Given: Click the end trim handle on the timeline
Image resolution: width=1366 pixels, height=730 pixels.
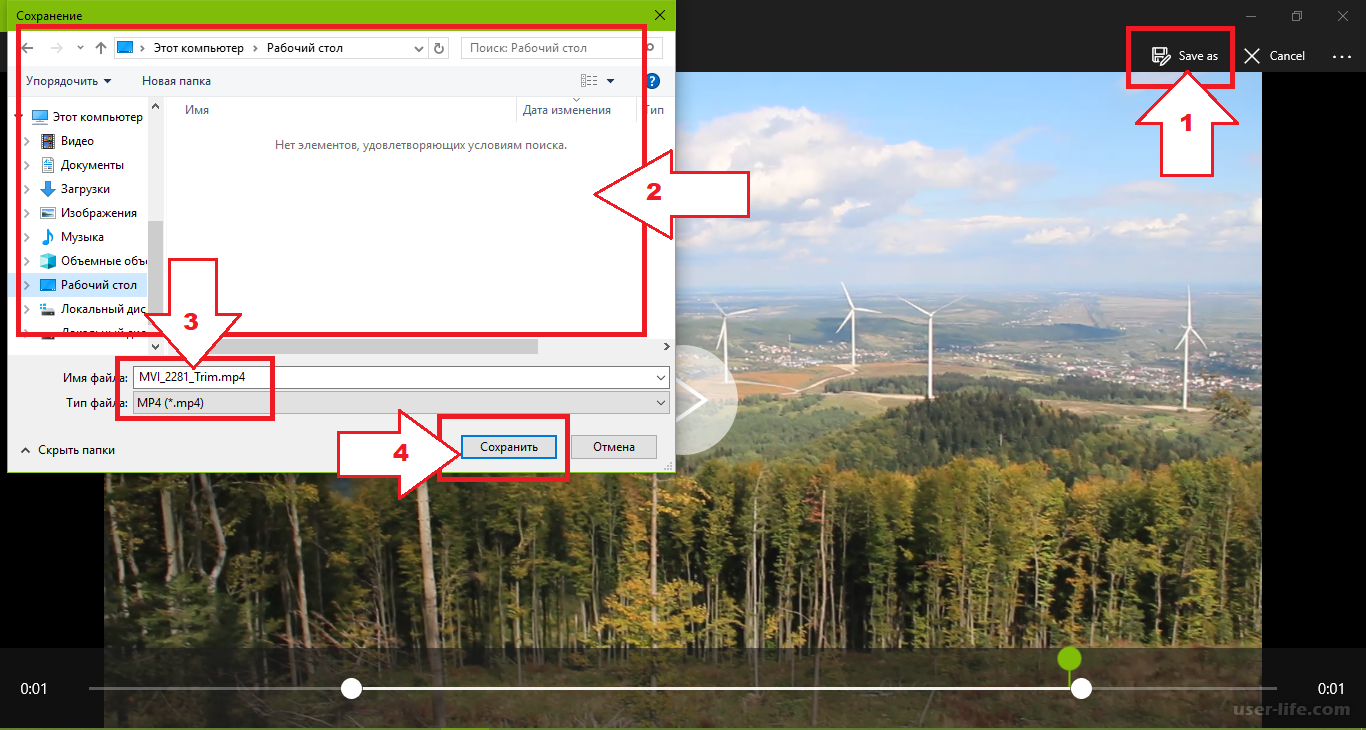Looking at the screenshot, I should [x=1081, y=688].
